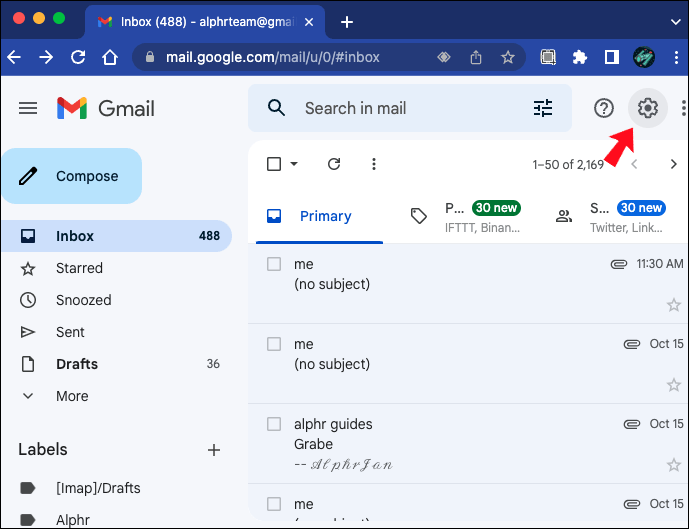
Task: Open the Starred folder
Action: [x=117, y=268]
